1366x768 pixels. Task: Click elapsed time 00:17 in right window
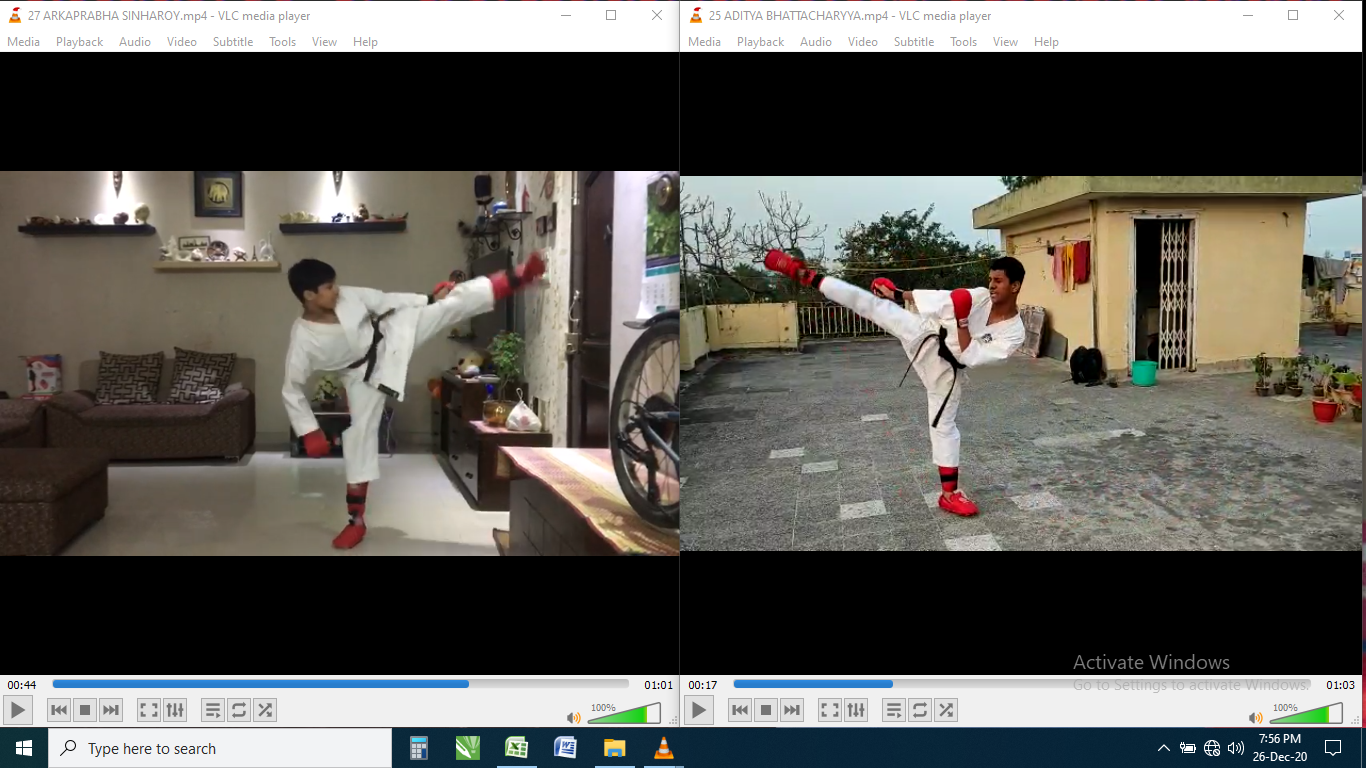pos(703,685)
